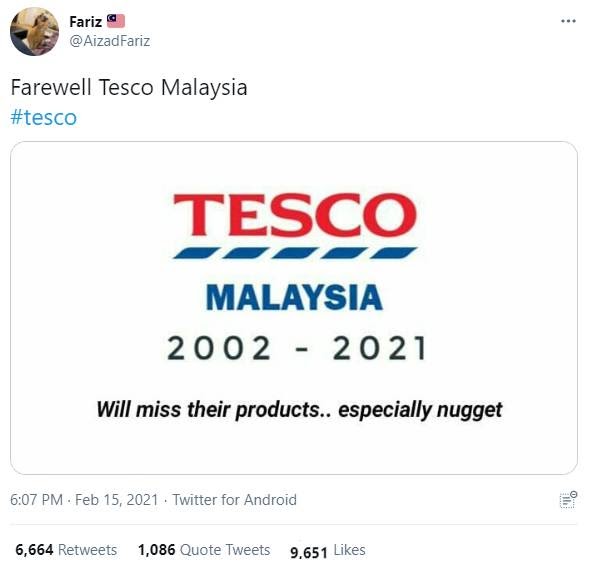Screen dimensions: 591x567
Task: View the 6,664 Retweets list
Action: click(x=66, y=550)
